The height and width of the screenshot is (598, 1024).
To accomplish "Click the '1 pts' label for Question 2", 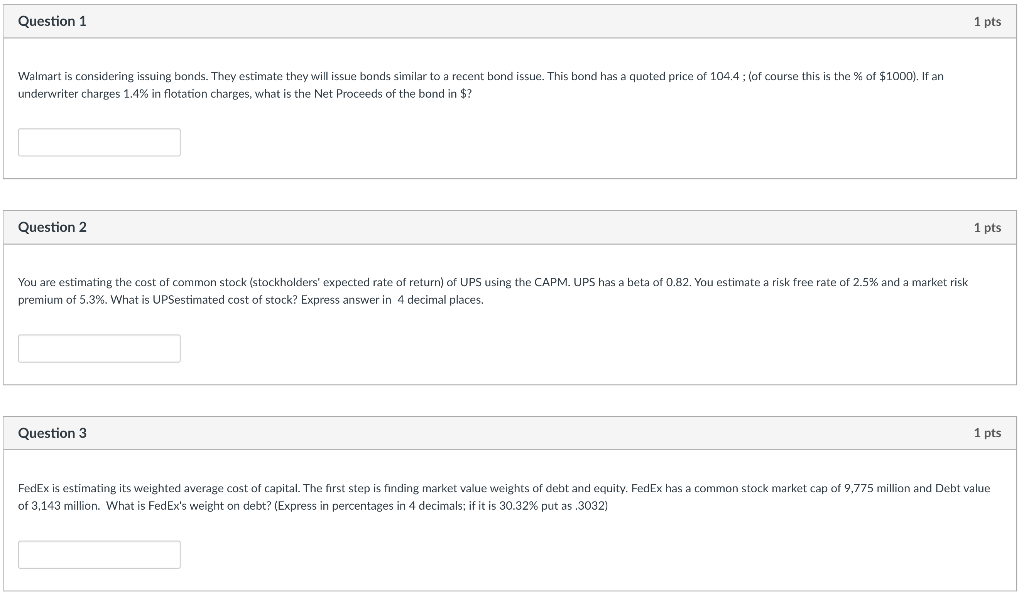I will click(x=988, y=227).
